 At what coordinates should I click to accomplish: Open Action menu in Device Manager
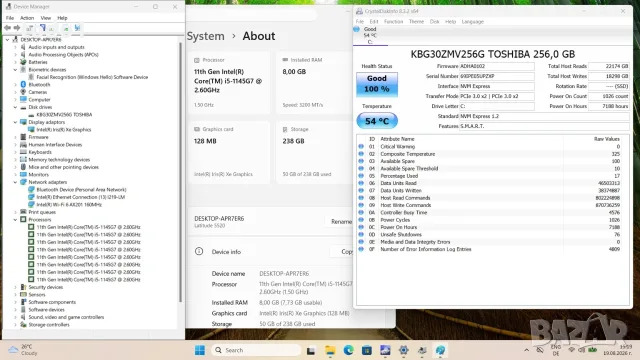pos(27,18)
